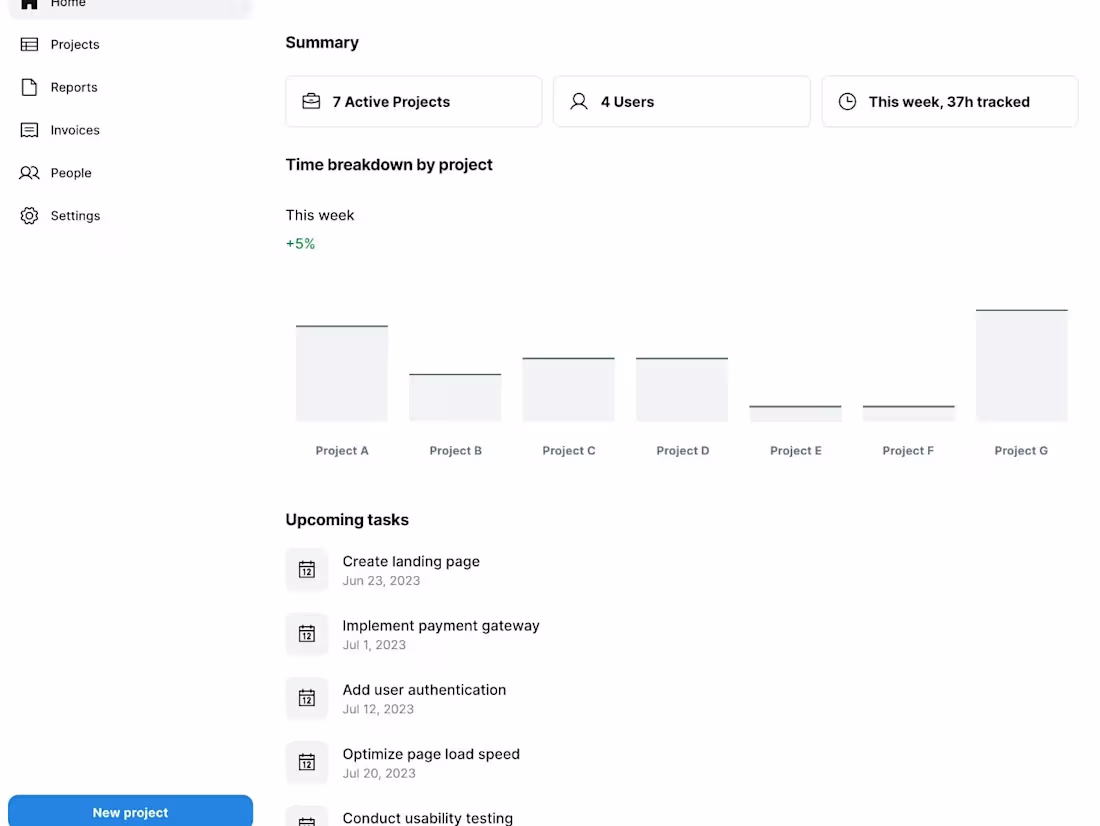Click the 7 Active Projects summary card
The height and width of the screenshot is (826, 1100).
[x=413, y=101]
